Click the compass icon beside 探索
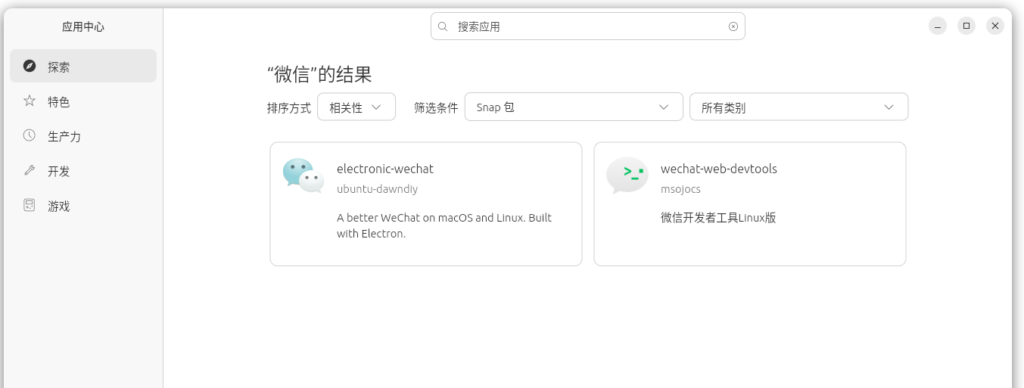Image resolution: width=1024 pixels, height=388 pixels. 29,66
